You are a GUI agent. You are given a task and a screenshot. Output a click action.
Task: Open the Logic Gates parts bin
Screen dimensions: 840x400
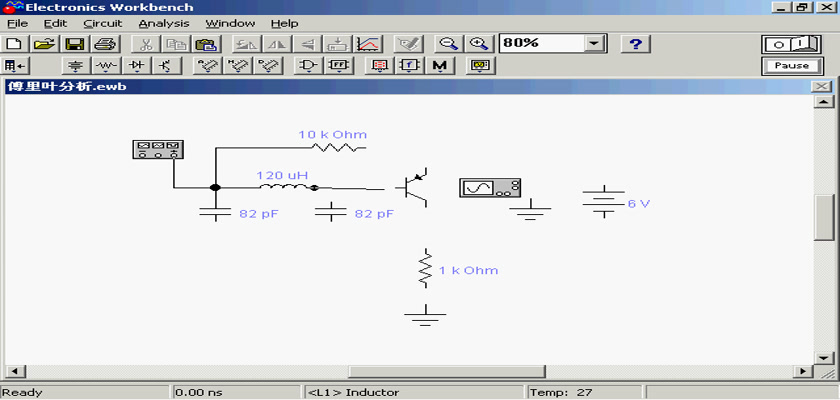point(309,66)
